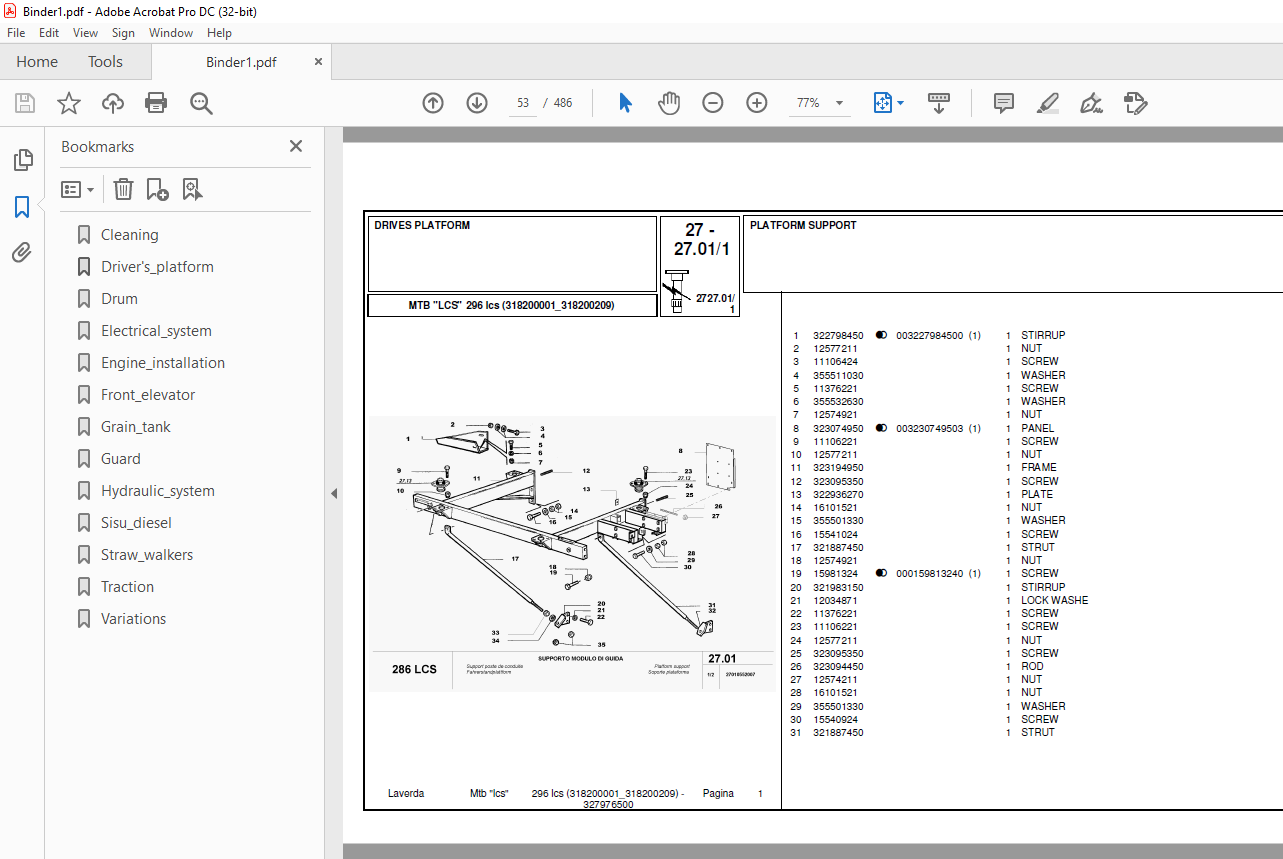Switch to the Tools tab
This screenshot has height=859, width=1283.
pyautogui.click(x=105, y=61)
